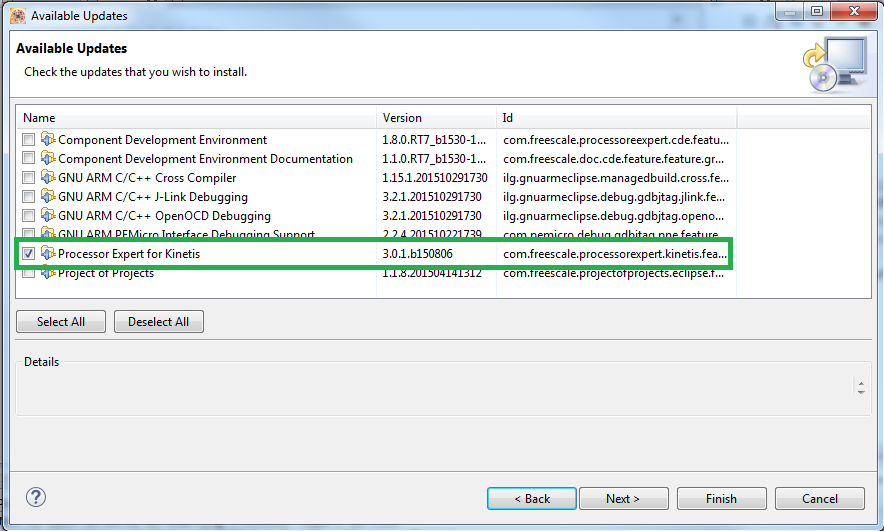Maximize the Available Updates window
The image size is (884, 531).
click(x=817, y=11)
